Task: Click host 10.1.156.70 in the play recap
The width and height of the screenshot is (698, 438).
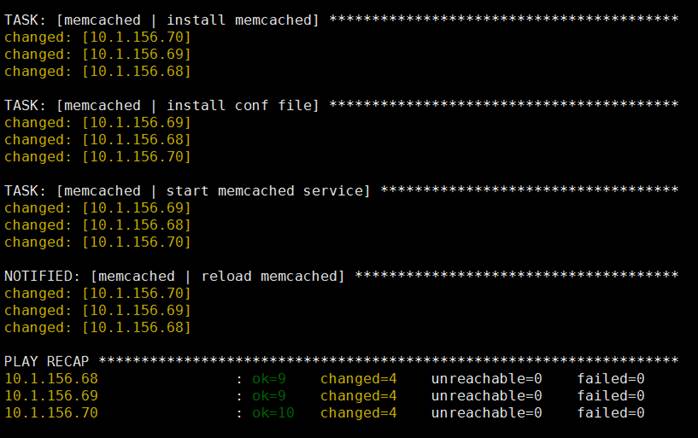Action: (x=51, y=413)
